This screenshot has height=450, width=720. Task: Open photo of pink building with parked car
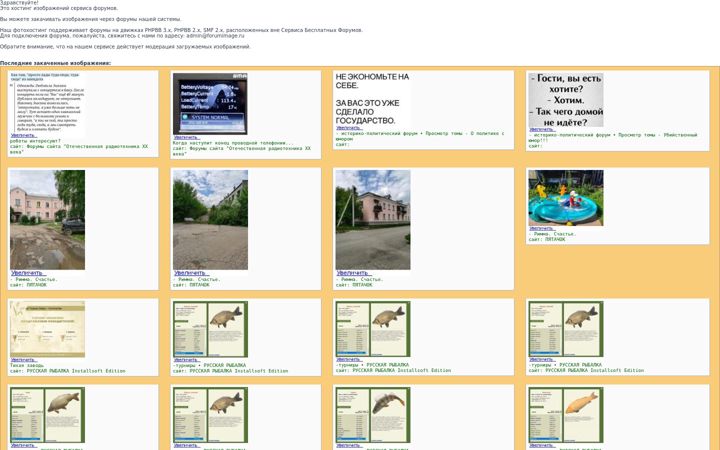(47, 219)
